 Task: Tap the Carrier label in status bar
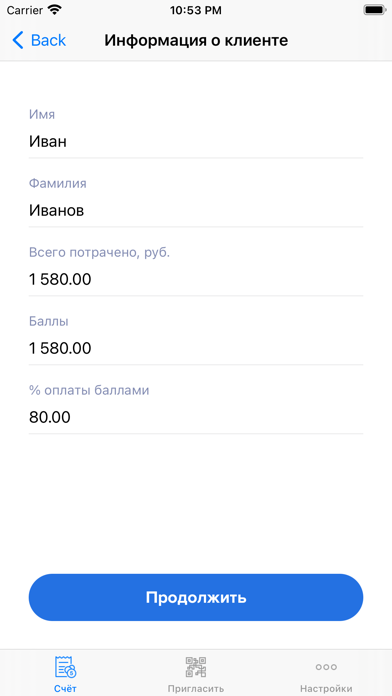click(x=24, y=10)
